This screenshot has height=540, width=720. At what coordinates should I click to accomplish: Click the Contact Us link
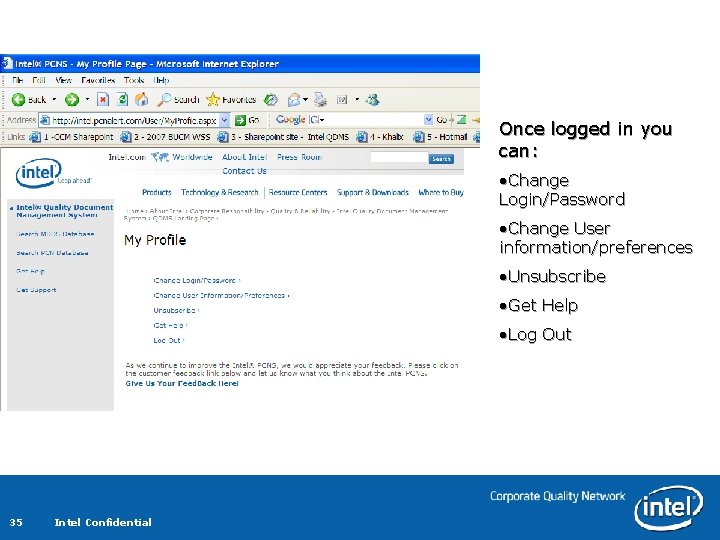244,171
